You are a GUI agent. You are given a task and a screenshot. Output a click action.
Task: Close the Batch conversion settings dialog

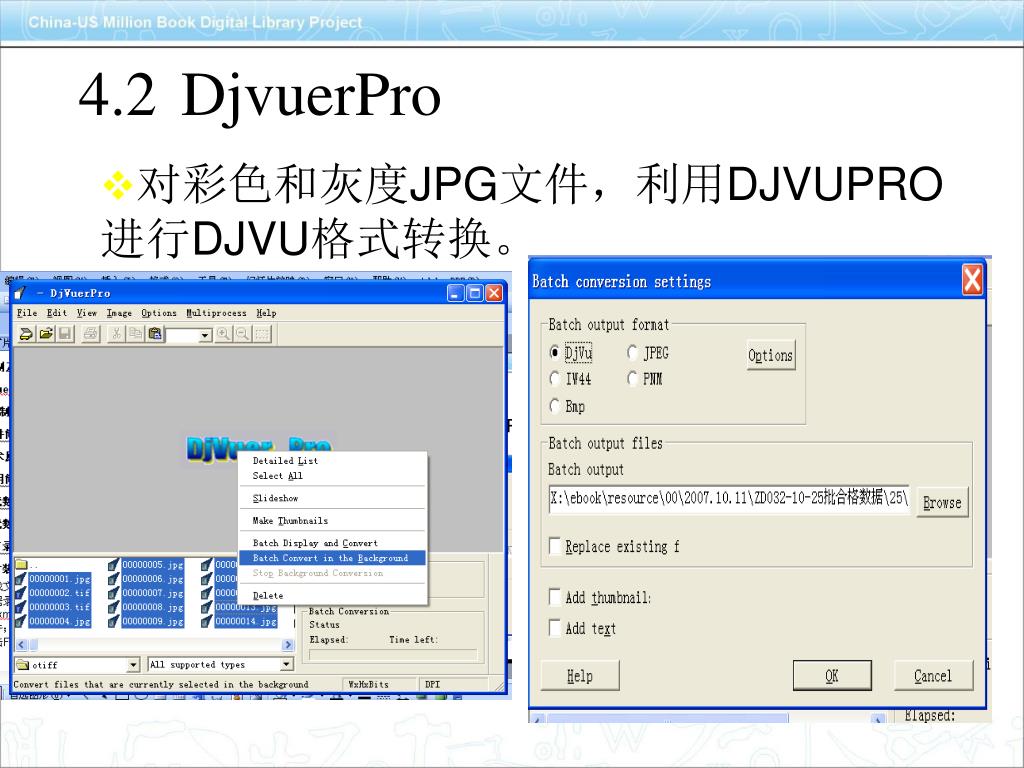click(972, 281)
